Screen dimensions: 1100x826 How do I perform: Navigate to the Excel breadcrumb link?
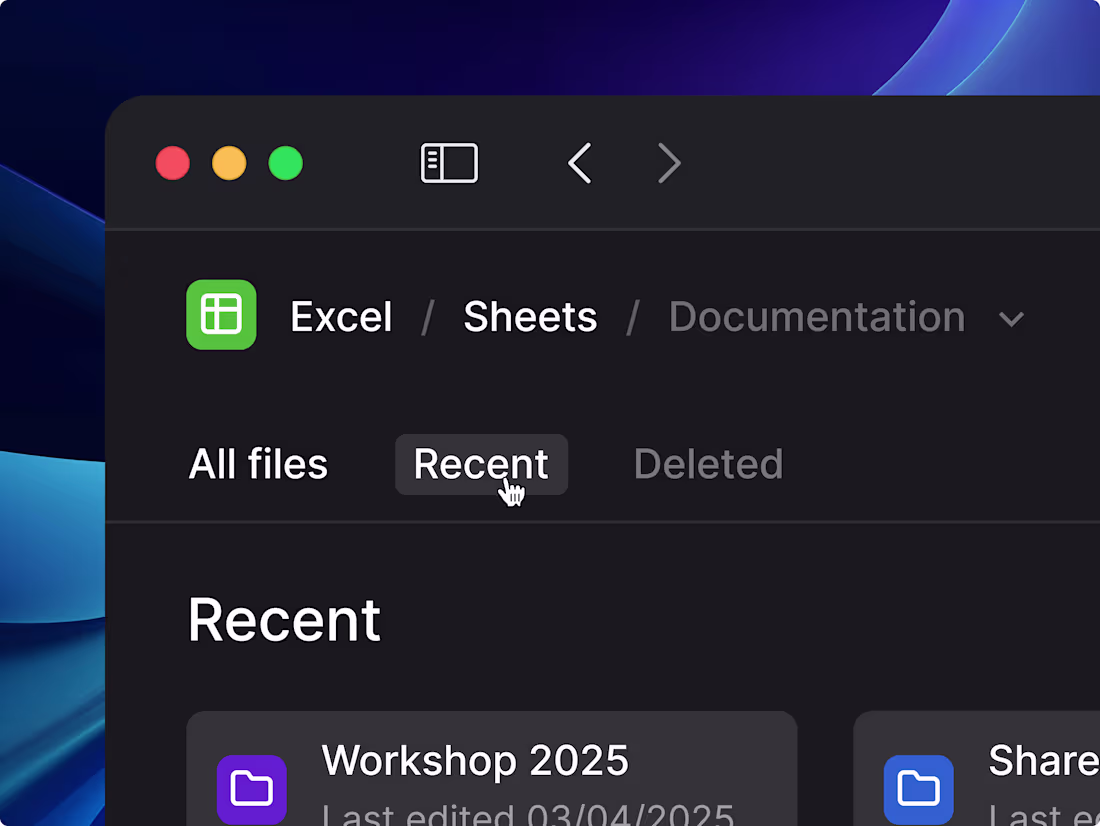click(x=341, y=317)
